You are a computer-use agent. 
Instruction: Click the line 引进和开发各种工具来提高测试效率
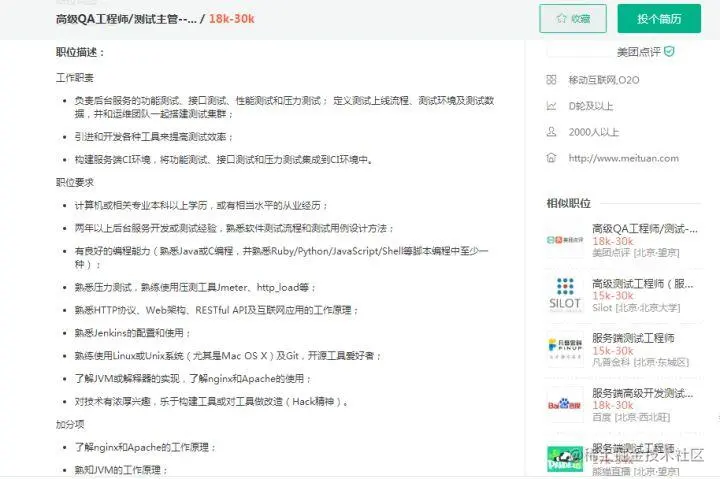click(154, 137)
